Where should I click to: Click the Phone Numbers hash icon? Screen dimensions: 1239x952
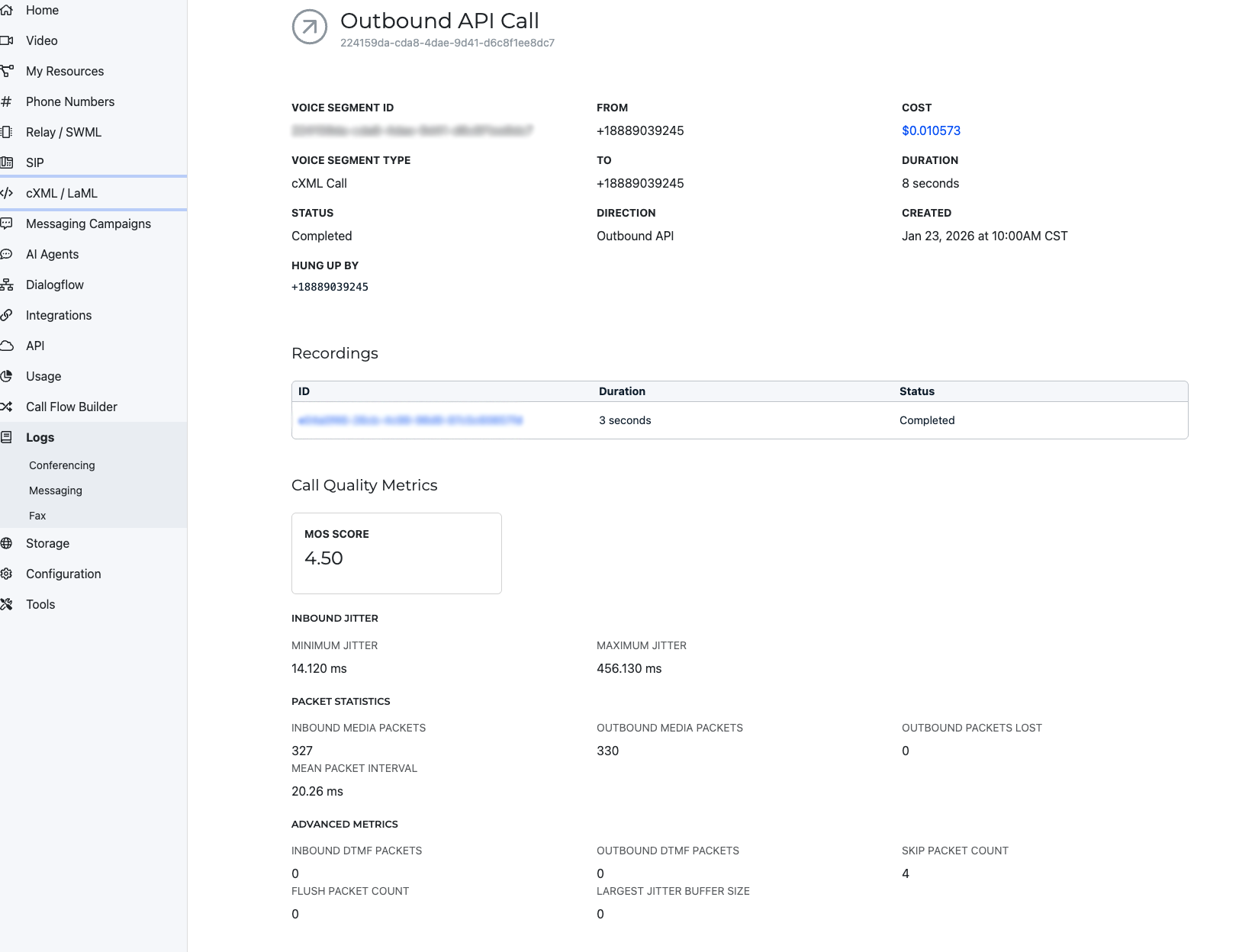pyautogui.click(x=7, y=101)
